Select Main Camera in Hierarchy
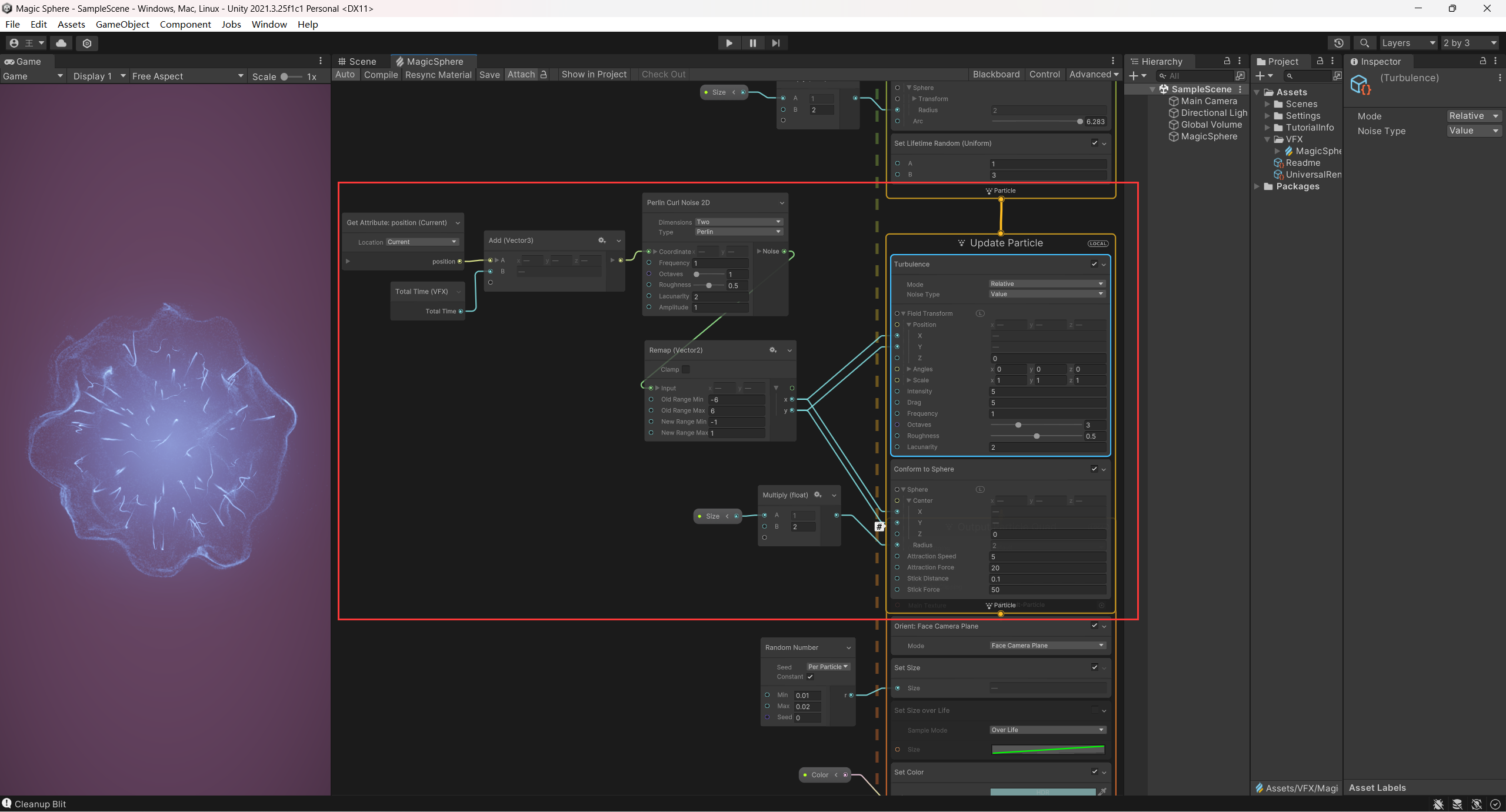Image resolution: width=1506 pixels, height=812 pixels. click(x=1209, y=101)
